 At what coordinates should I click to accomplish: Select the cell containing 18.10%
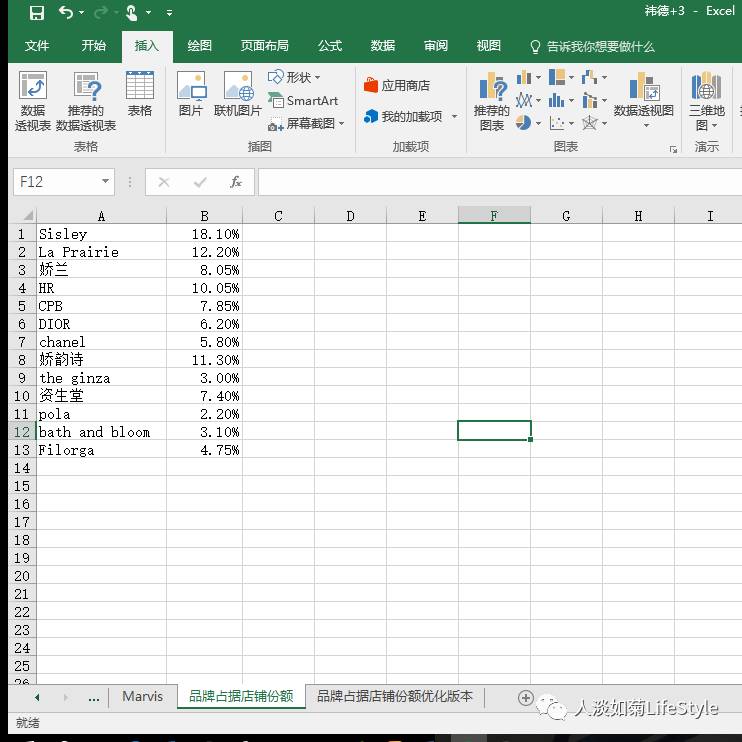coord(204,234)
